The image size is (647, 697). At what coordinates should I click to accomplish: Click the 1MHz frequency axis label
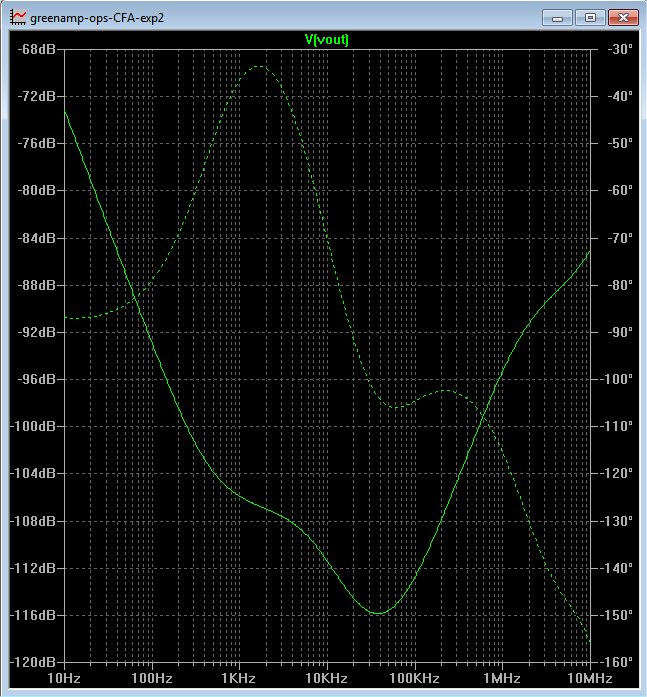502,678
